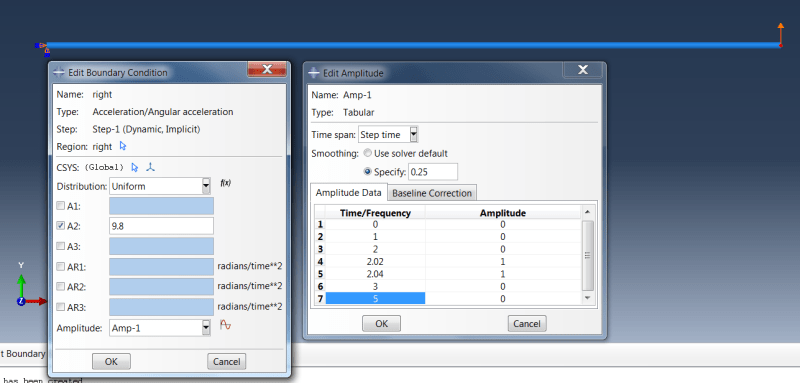Click OK in Edit Boundary Condition
Image resolution: width=800 pixels, height=383 pixels.
coord(111,362)
